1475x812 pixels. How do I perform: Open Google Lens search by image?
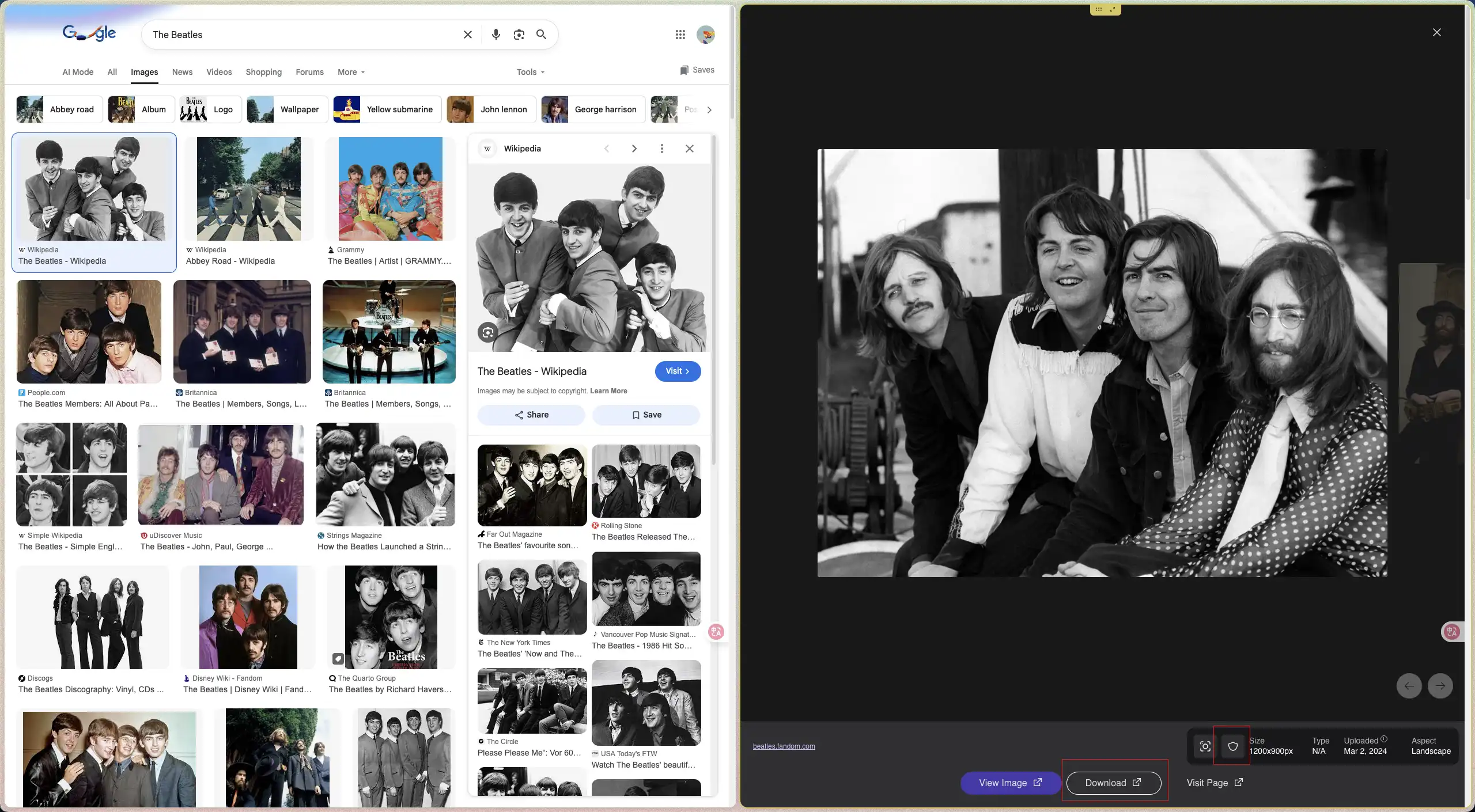[x=519, y=35]
